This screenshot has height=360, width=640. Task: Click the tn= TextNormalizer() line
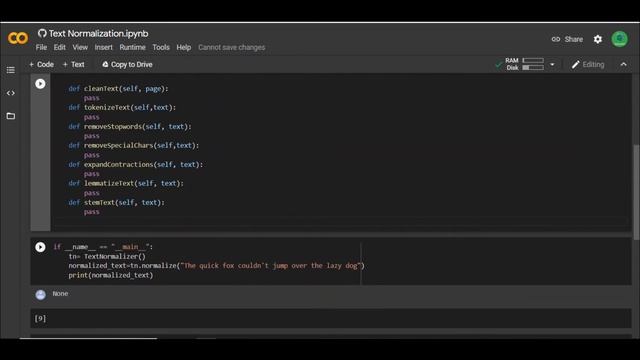pyautogui.click(x=107, y=256)
